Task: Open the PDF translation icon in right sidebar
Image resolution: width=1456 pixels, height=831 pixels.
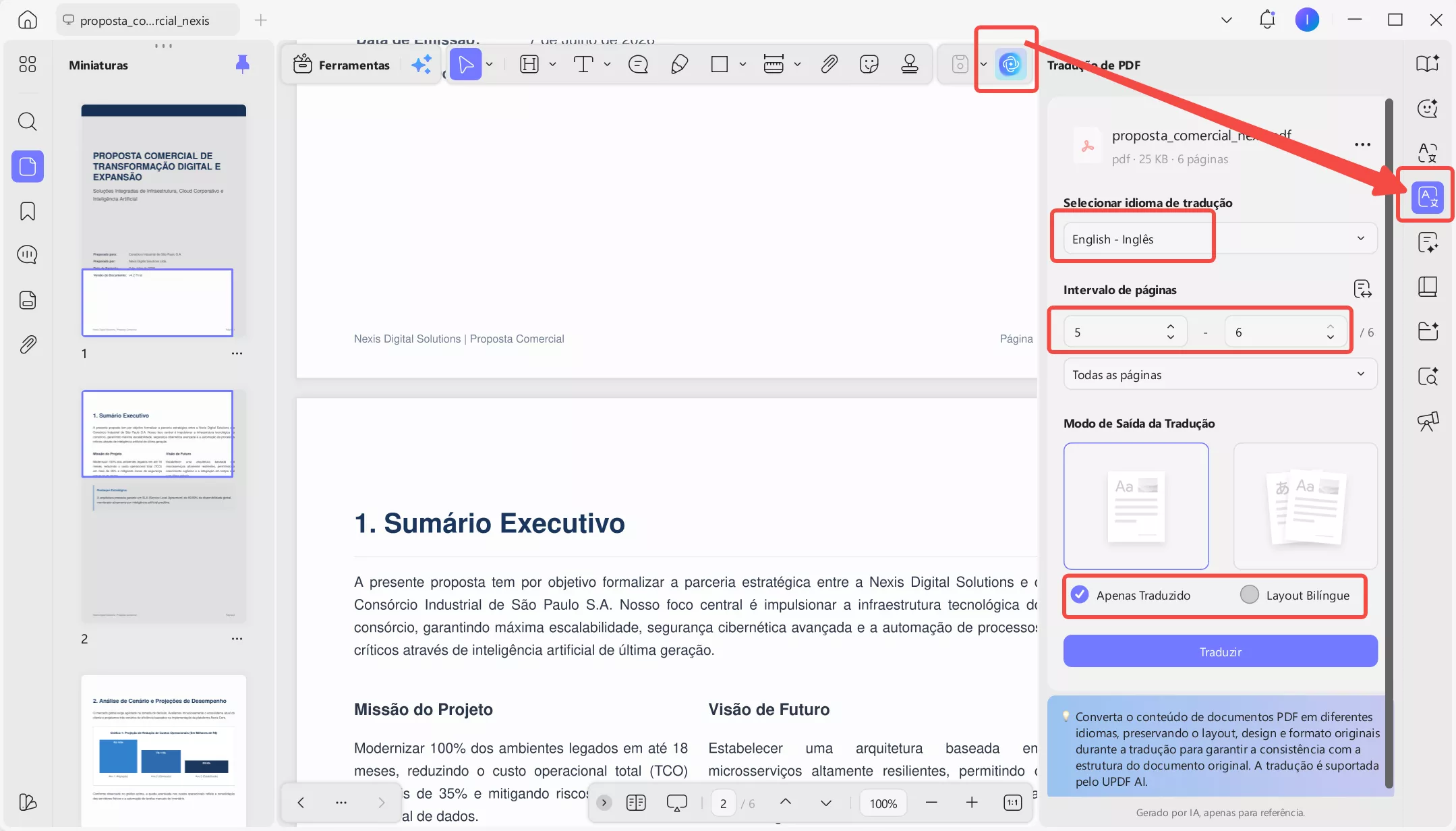Action: [1427, 198]
